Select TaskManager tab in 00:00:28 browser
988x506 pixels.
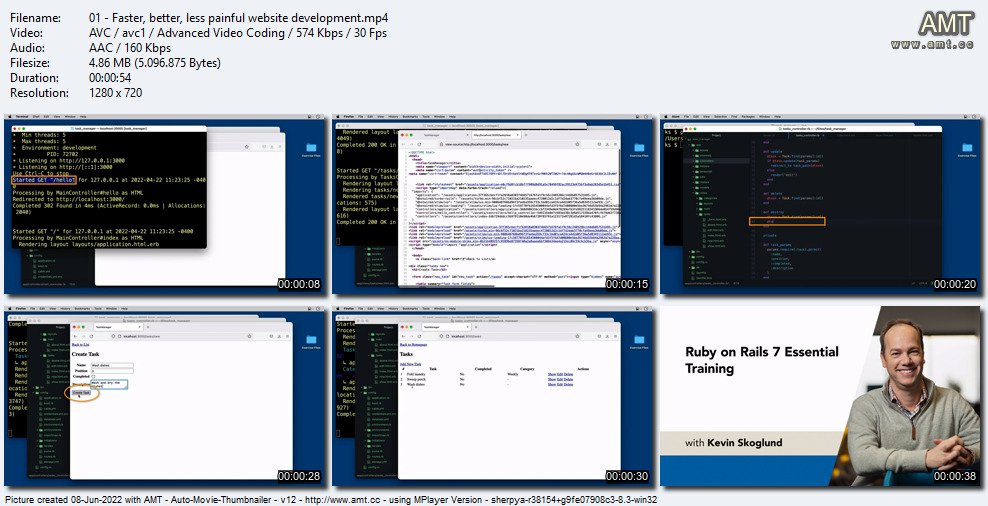(118, 327)
